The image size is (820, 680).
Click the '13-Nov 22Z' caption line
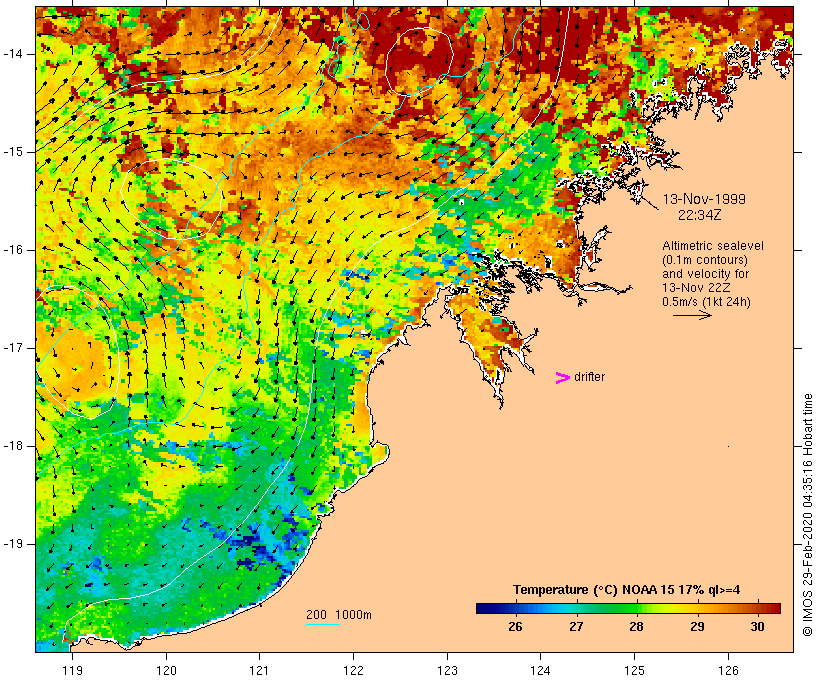coord(696,288)
